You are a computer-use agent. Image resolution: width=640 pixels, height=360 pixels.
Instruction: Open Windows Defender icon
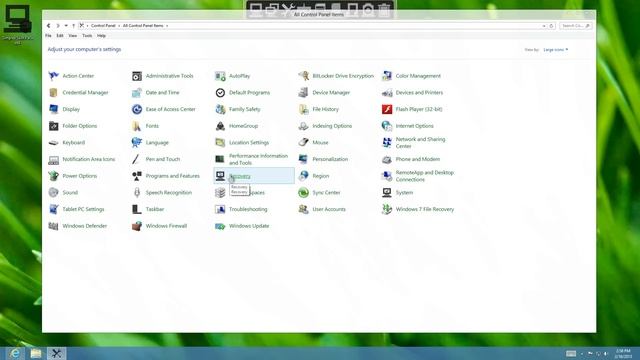point(53,226)
